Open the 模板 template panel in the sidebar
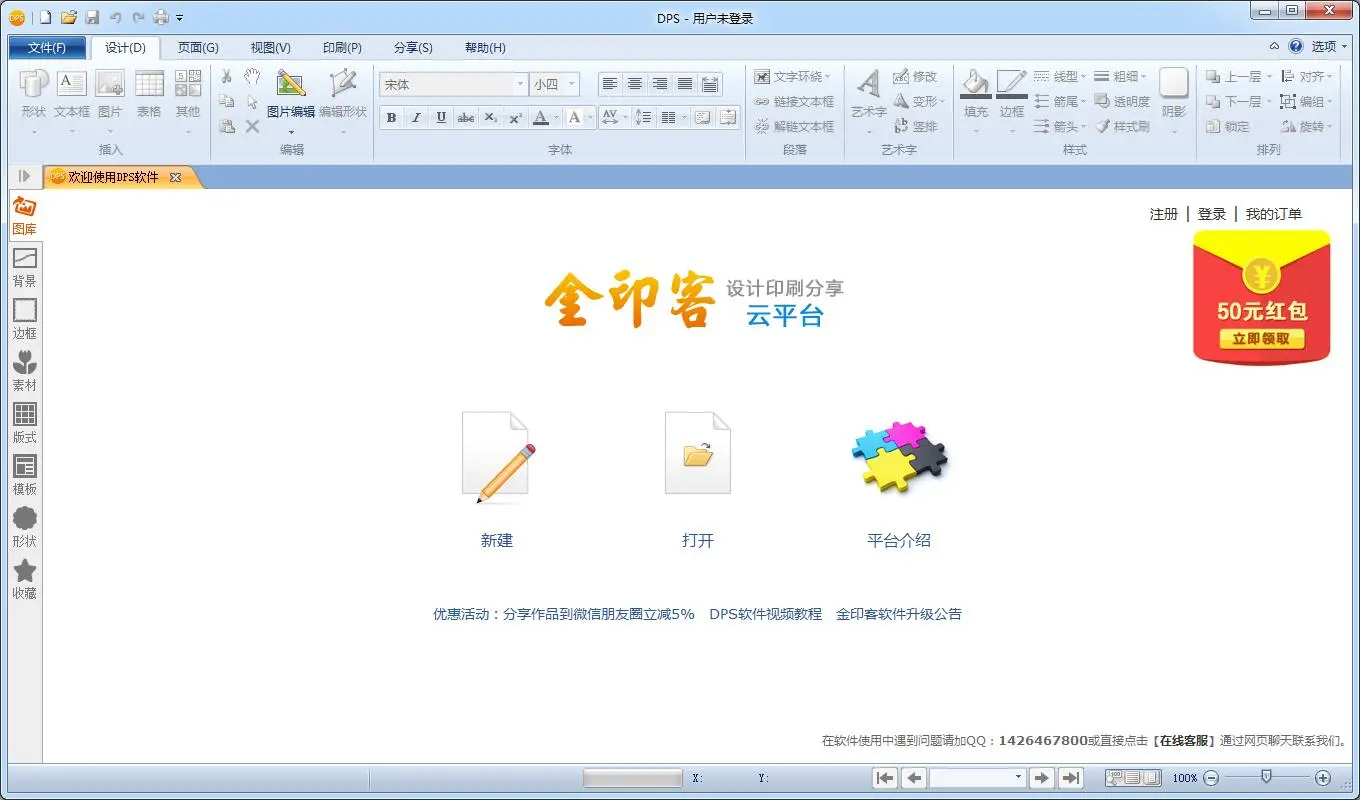 (x=24, y=475)
